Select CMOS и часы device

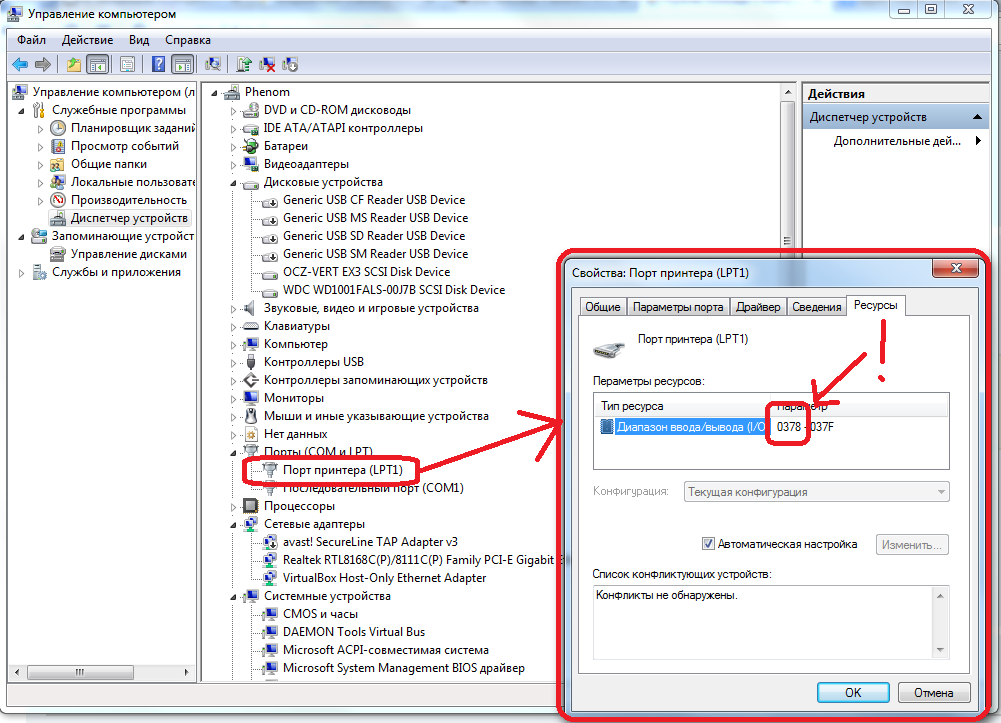tap(320, 614)
